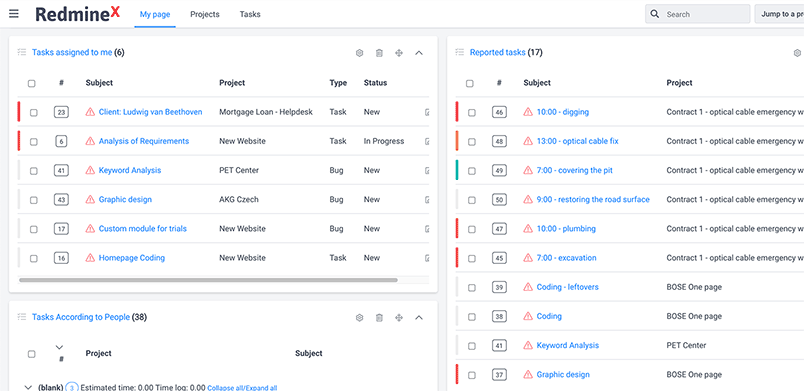Image resolution: width=804 pixels, height=391 pixels.
Task: Sort by Subject in Tasks assigned to me
Action: pyautogui.click(x=99, y=83)
